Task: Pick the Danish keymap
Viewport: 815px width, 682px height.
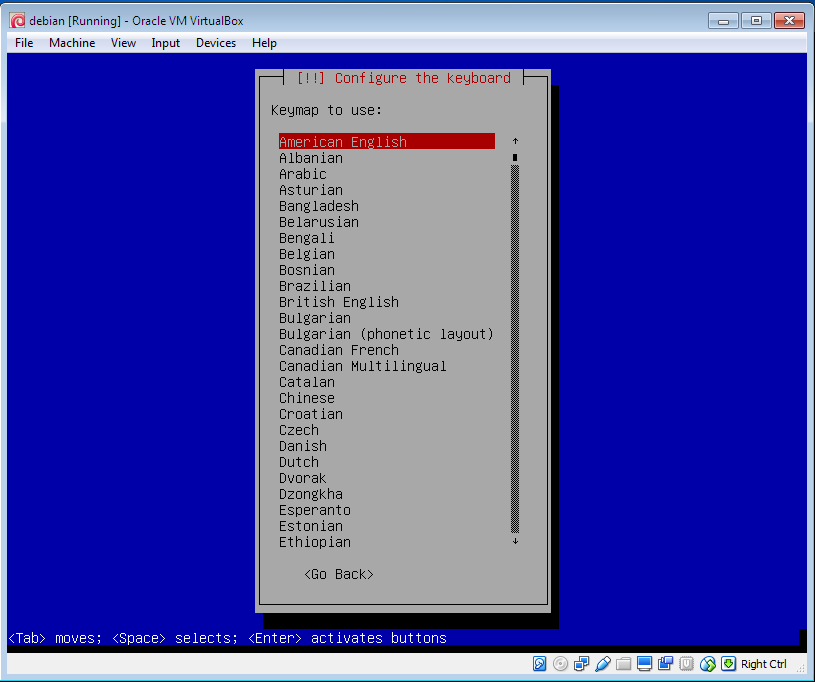Action: (303, 447)
